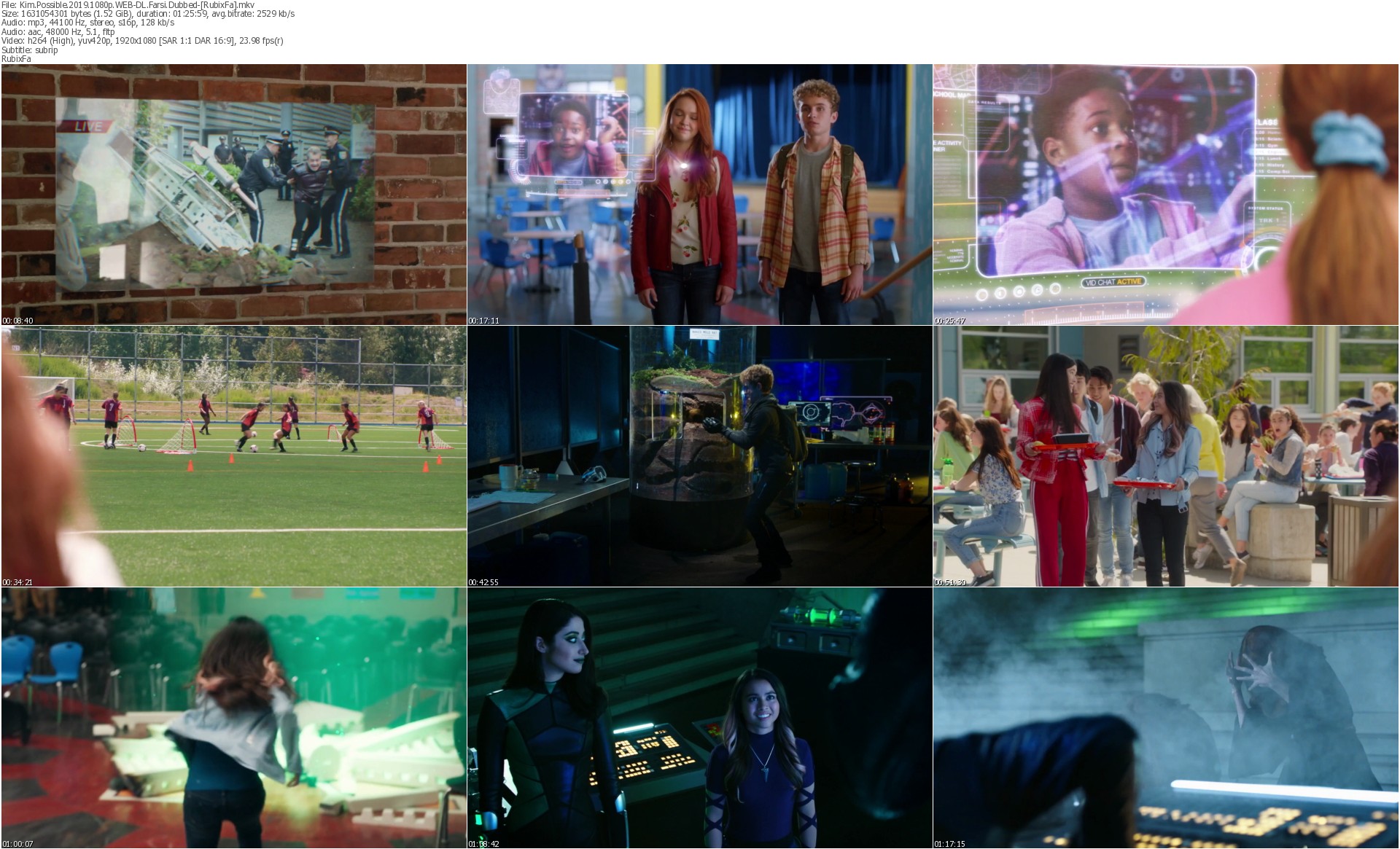The image size is (1400, 849).
Task: Open the thumbnail with the Vid Chat Active hologram
Action: tap(1166, 195)
